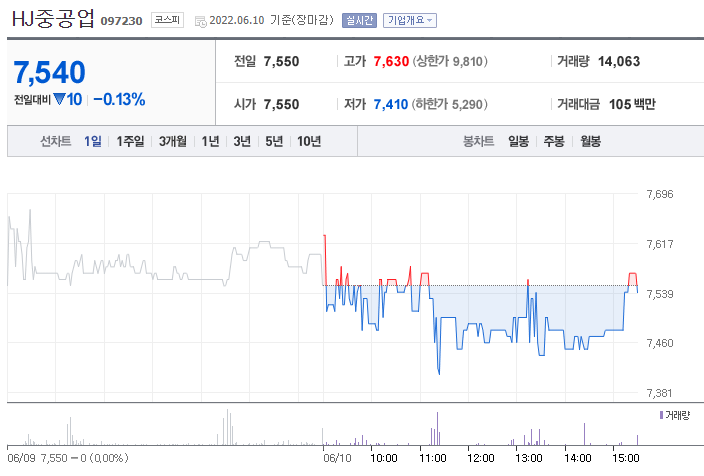Click the low price 7,410
The image size is (704, 476).
[391, 104]
